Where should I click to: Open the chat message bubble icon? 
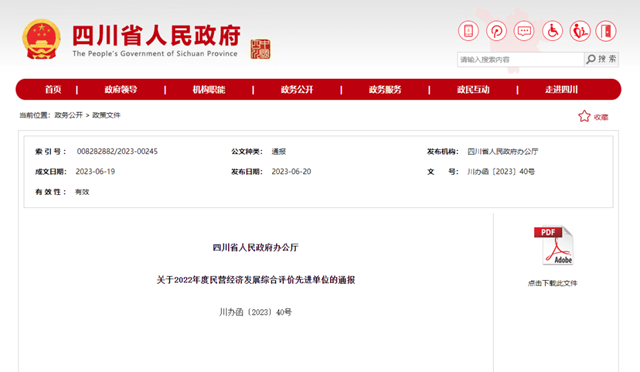(524, 31)
